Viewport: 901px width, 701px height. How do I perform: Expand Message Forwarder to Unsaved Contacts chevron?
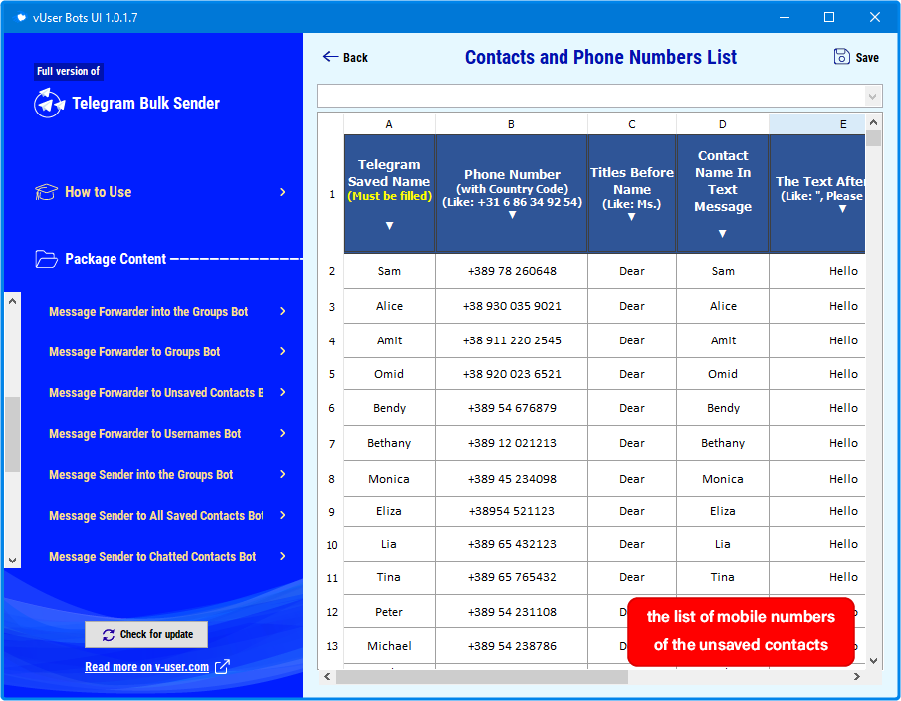tap(283, 392)
